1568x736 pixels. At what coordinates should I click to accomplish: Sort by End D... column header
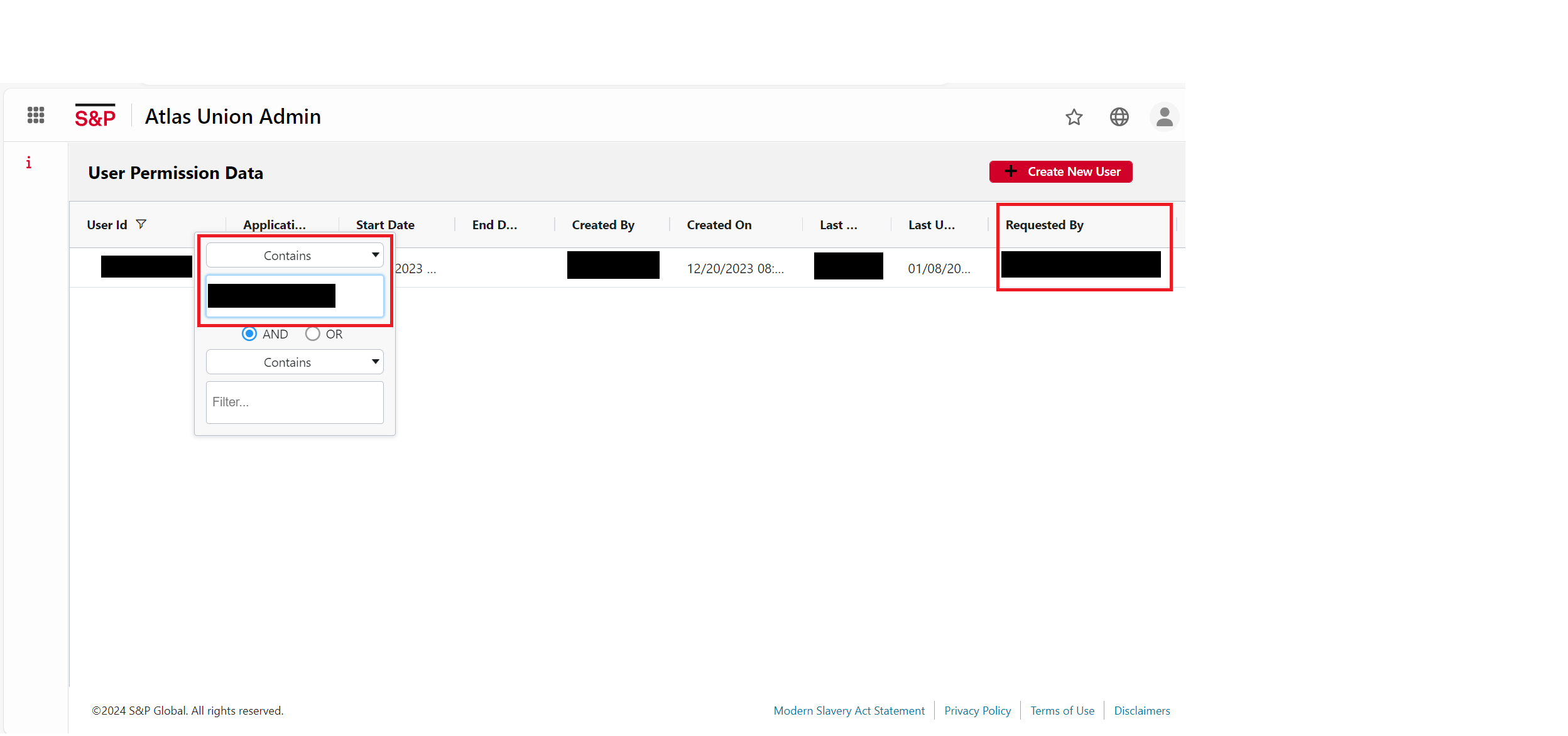pyautogui.click(x=494, y=225)
